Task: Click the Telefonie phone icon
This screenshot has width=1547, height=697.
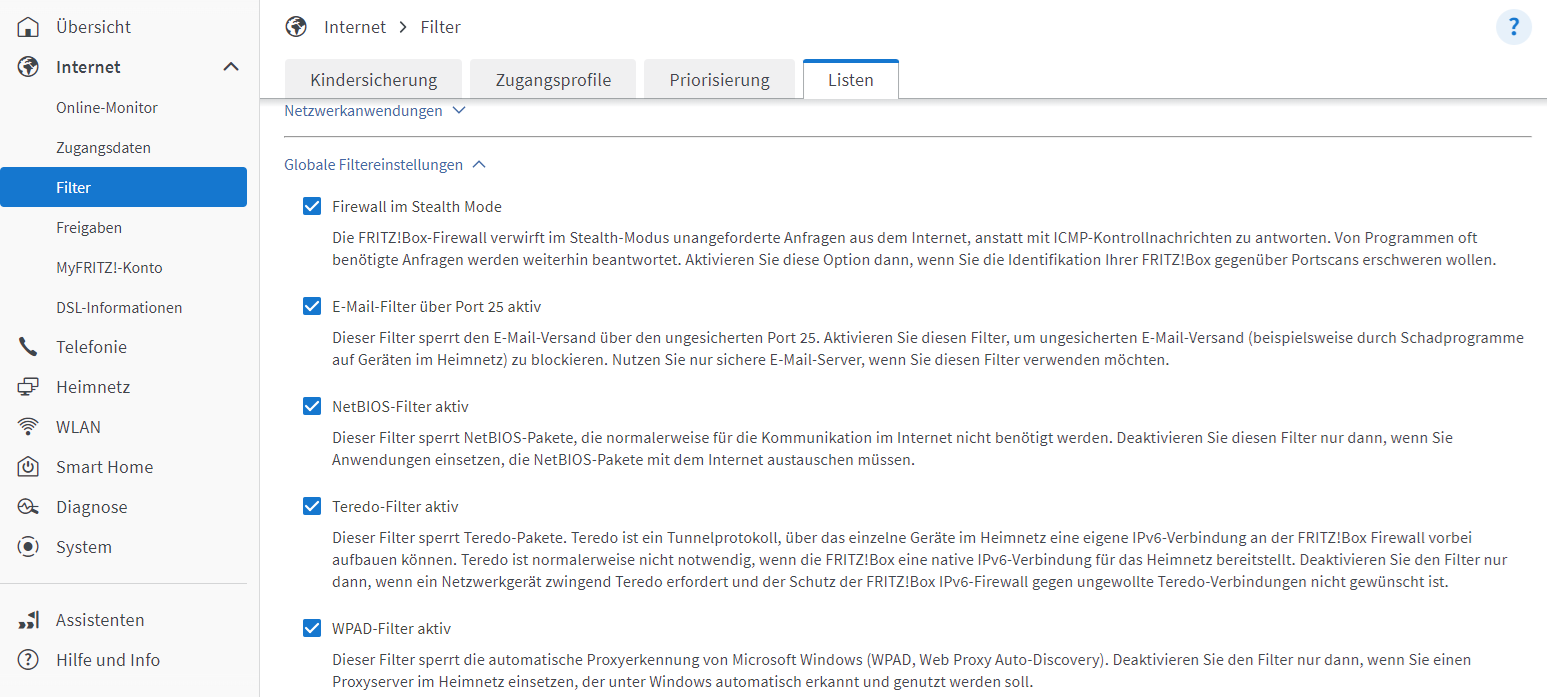Action: 28,347
